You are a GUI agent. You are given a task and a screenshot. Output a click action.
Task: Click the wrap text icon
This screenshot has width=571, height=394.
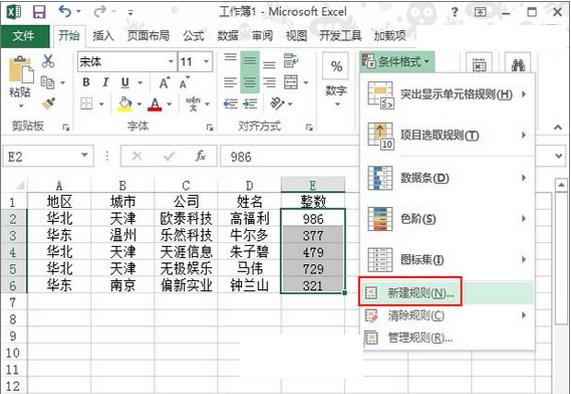click(291, 61)
